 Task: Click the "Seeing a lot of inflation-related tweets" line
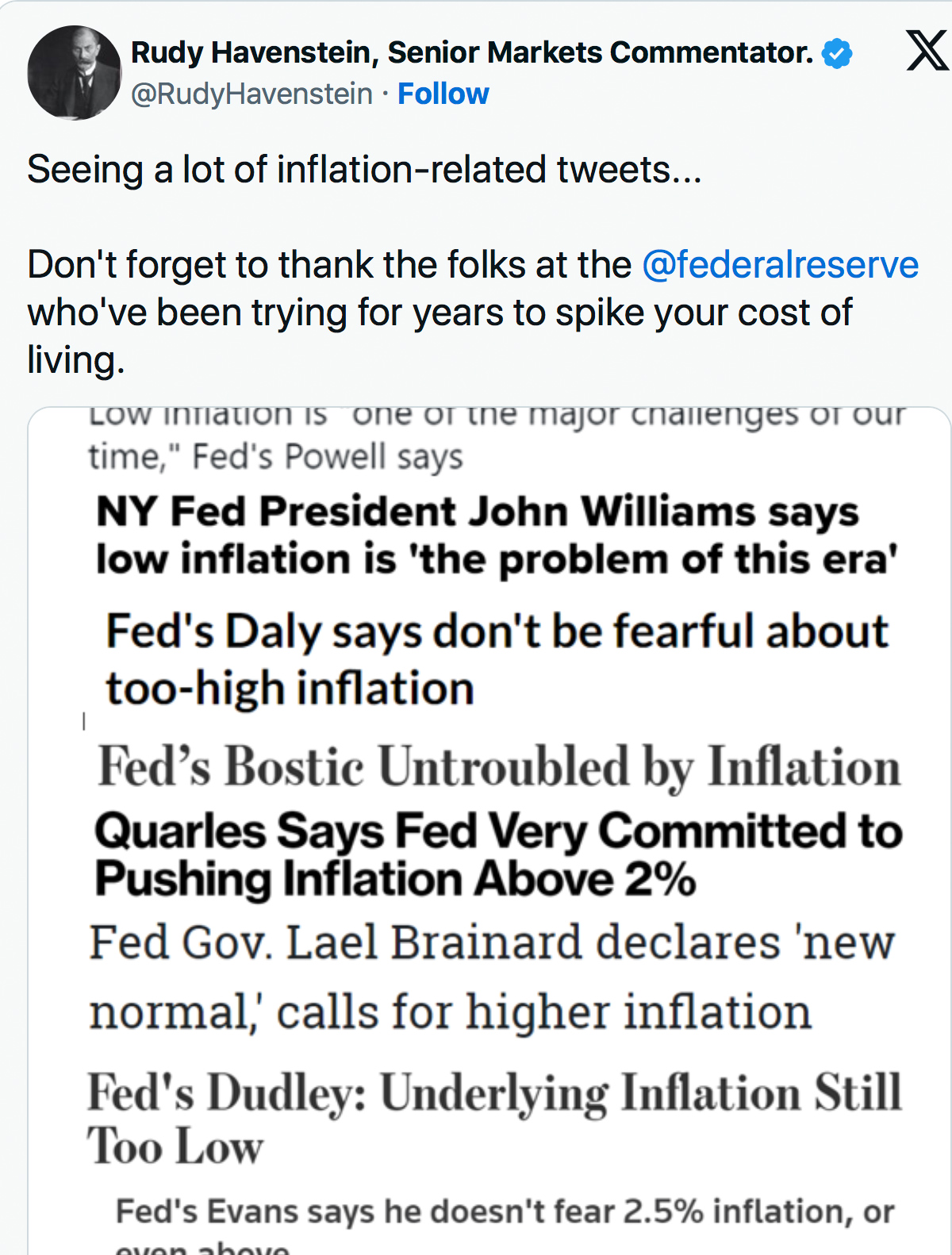coord(364,170)
